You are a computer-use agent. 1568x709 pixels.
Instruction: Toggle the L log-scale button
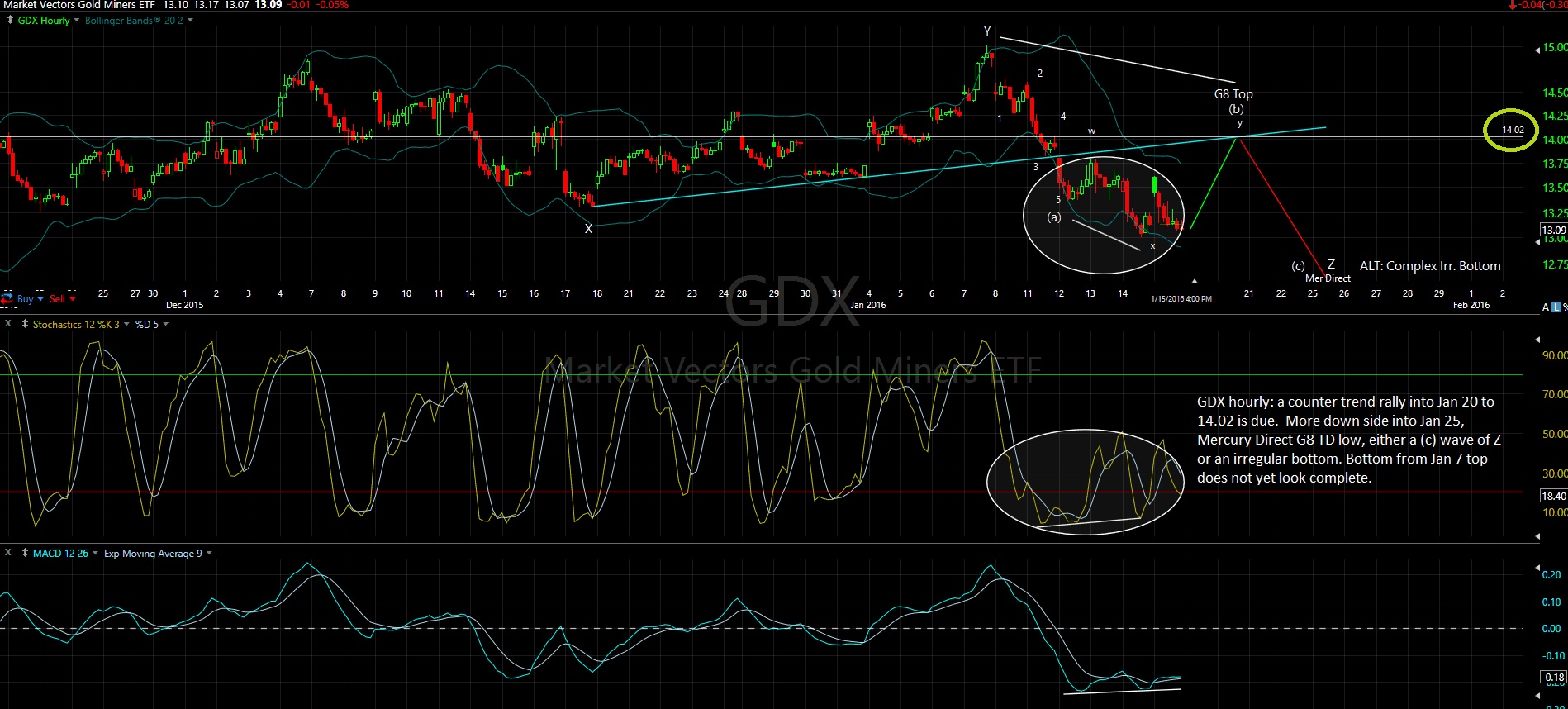pyautogui.click(x=1556, y=307)
